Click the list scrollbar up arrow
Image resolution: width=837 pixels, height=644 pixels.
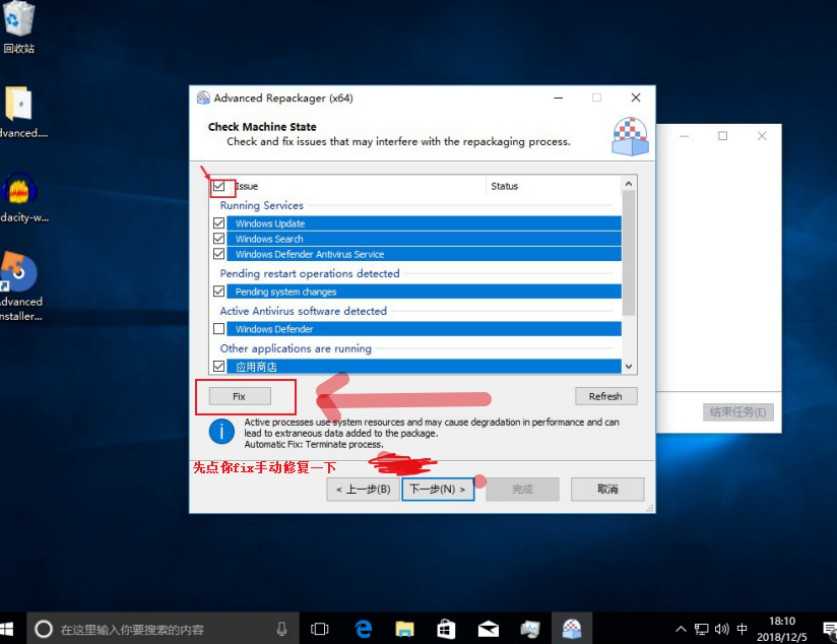[x=628, y=184]
